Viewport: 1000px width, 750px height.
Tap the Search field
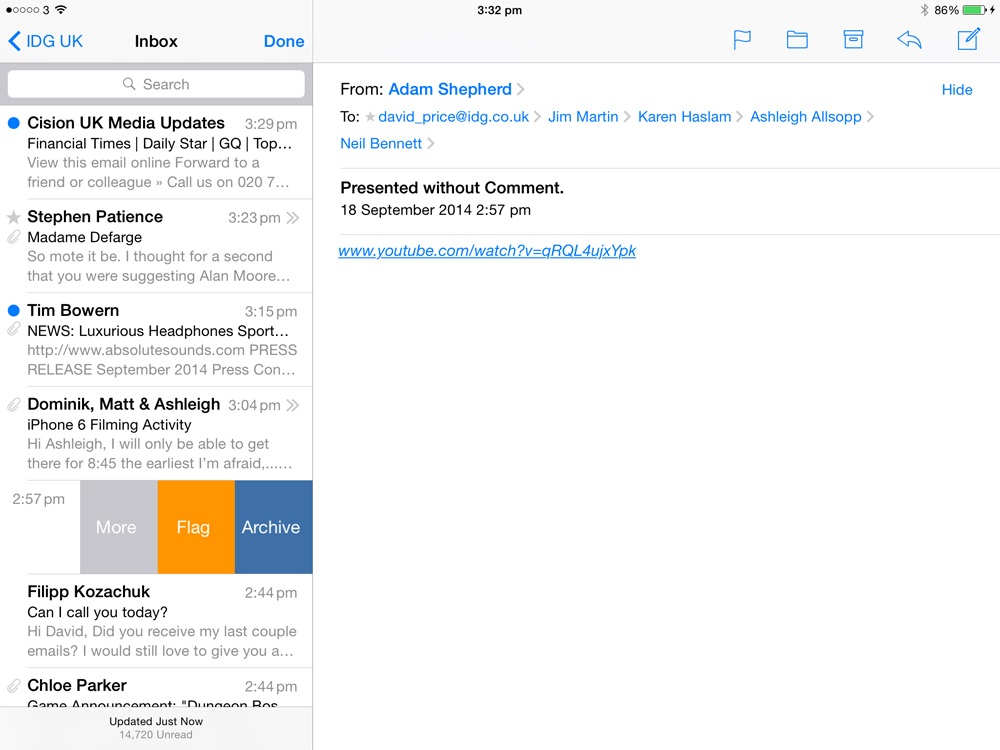click(x=156, y=84)
